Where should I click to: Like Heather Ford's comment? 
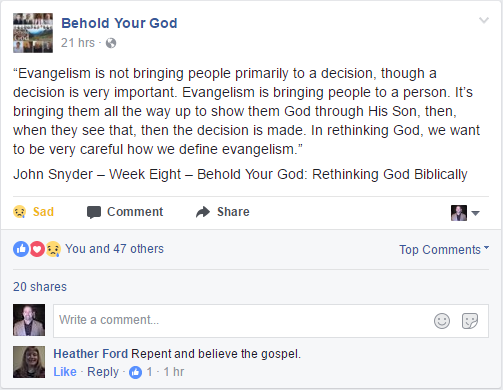(x=65, y=372)
